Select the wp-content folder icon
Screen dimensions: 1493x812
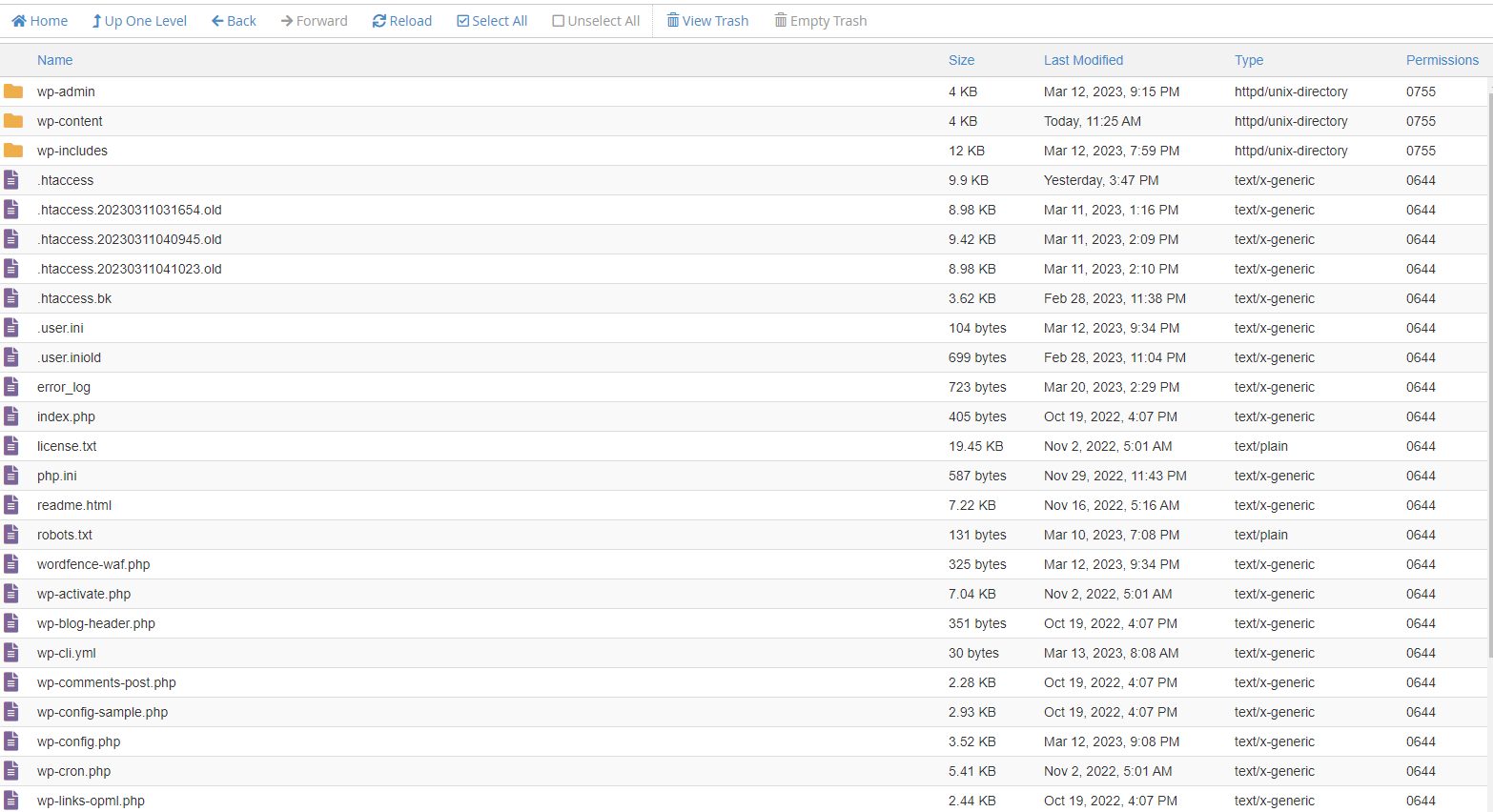point(13,121)
